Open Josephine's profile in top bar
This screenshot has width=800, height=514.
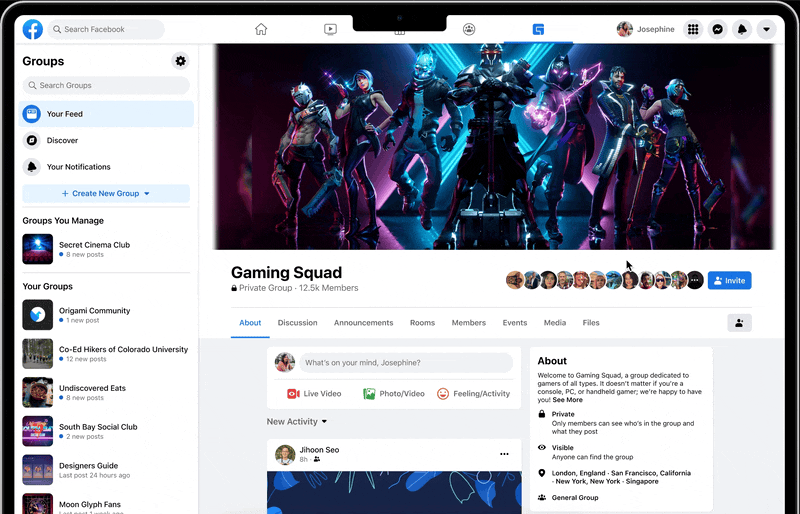coord(645,29)
